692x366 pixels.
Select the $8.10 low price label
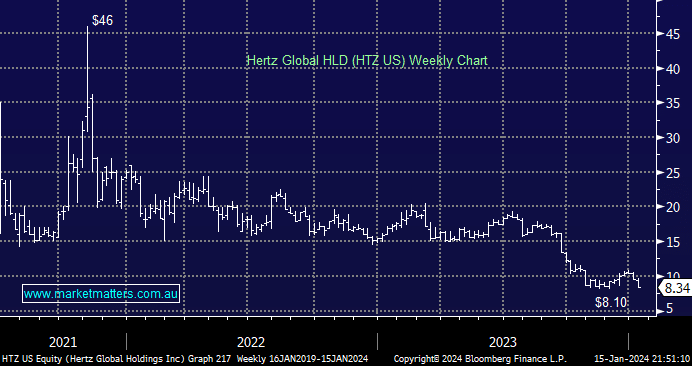tap(611, 302)
